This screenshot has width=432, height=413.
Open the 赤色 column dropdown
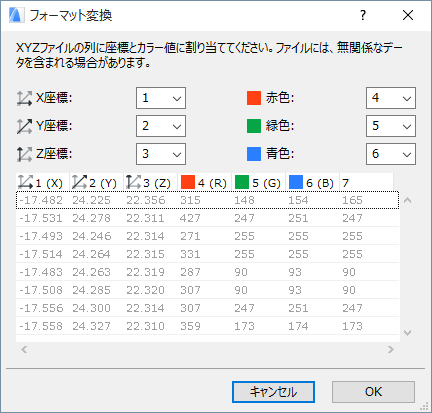click(391, 98)
